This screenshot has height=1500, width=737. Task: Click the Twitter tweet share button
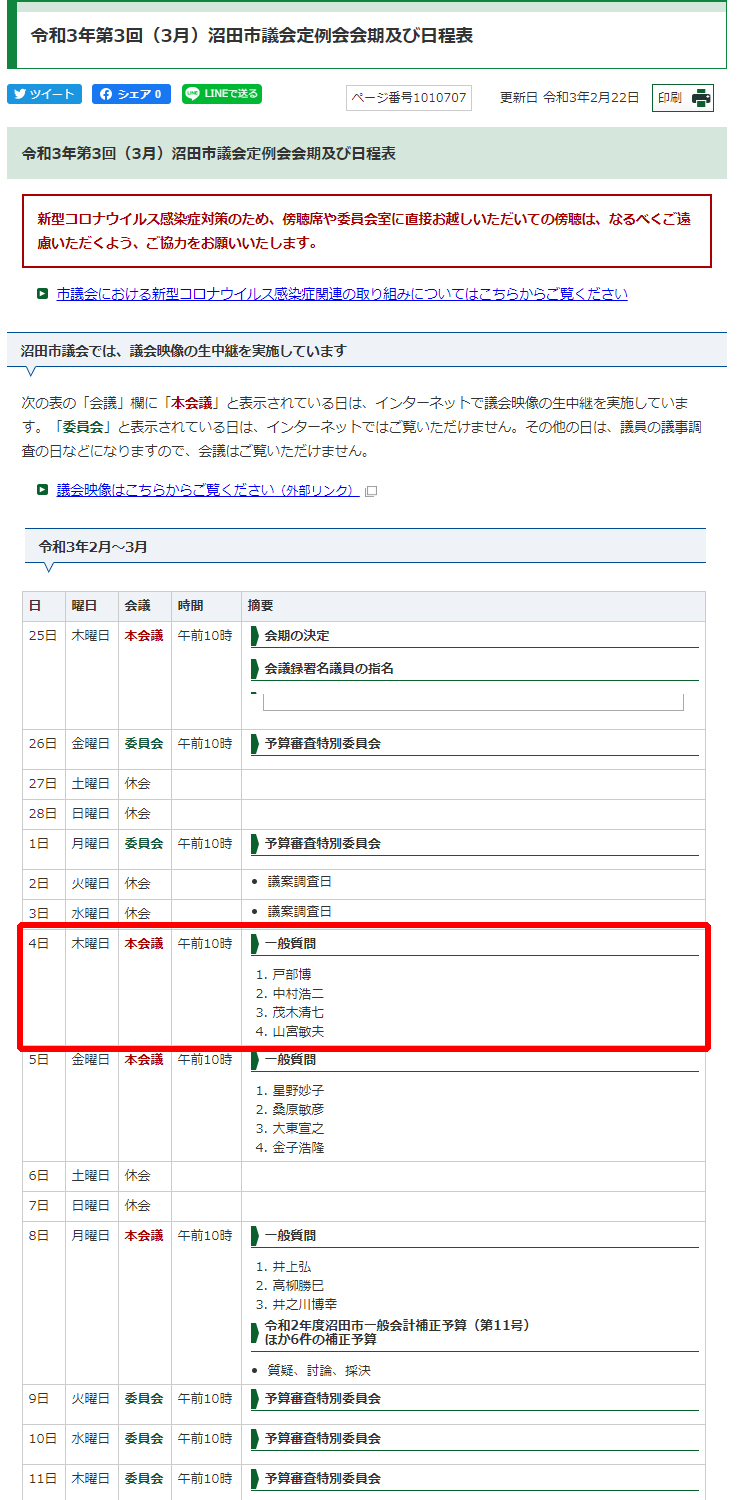(x=44, y=94)
